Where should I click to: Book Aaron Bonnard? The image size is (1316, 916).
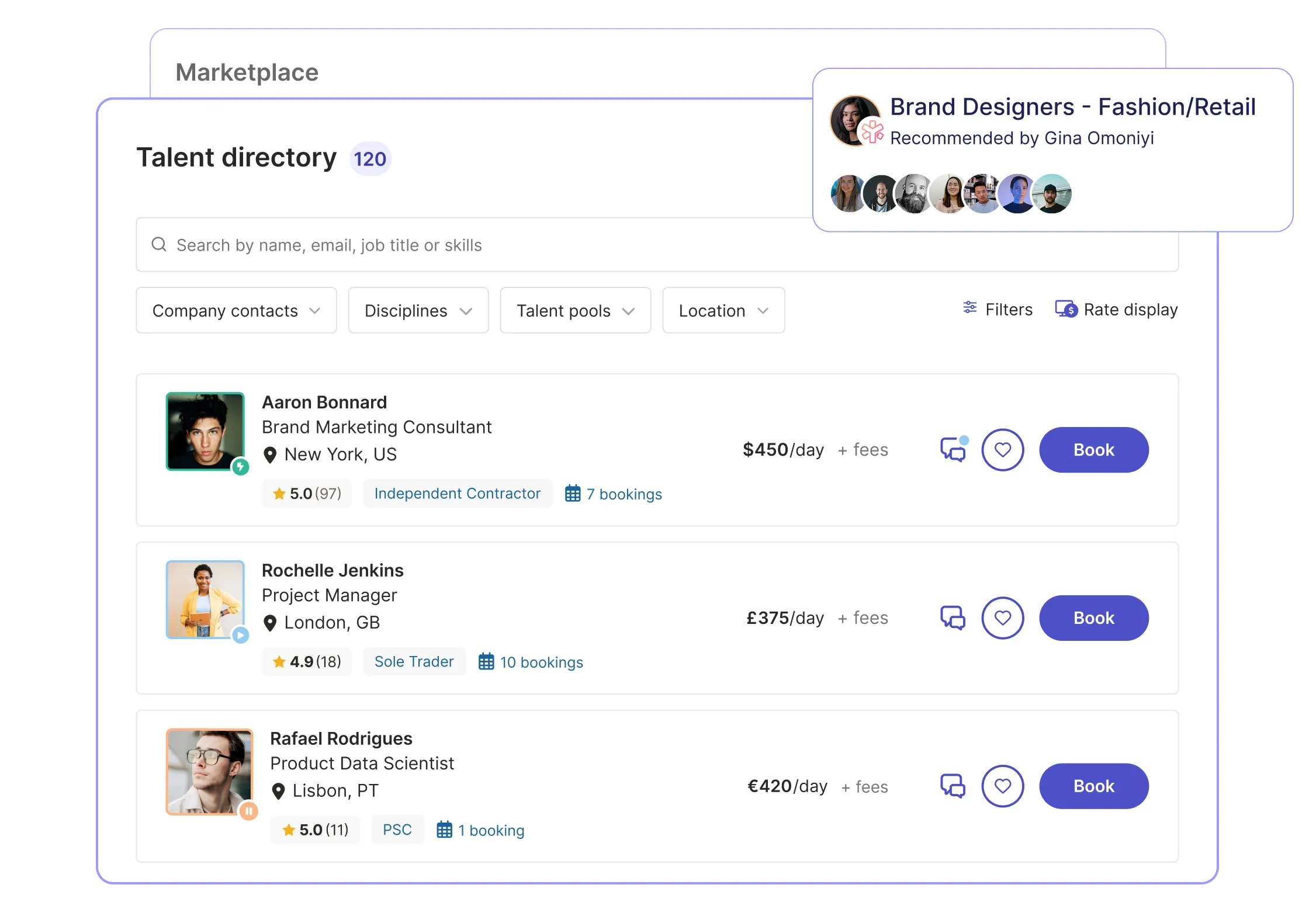coord(1093,449)
